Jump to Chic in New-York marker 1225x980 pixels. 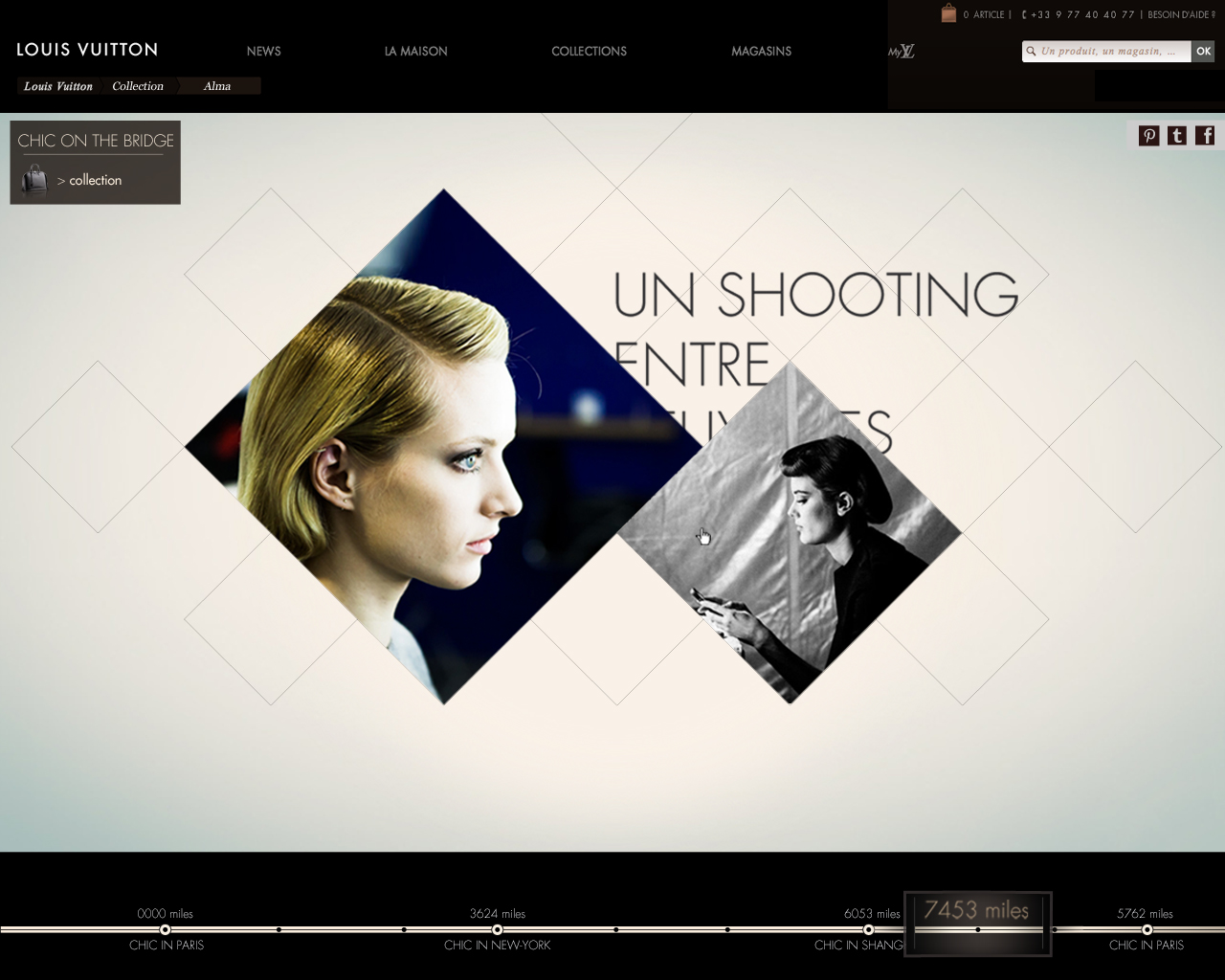point(498,929)
